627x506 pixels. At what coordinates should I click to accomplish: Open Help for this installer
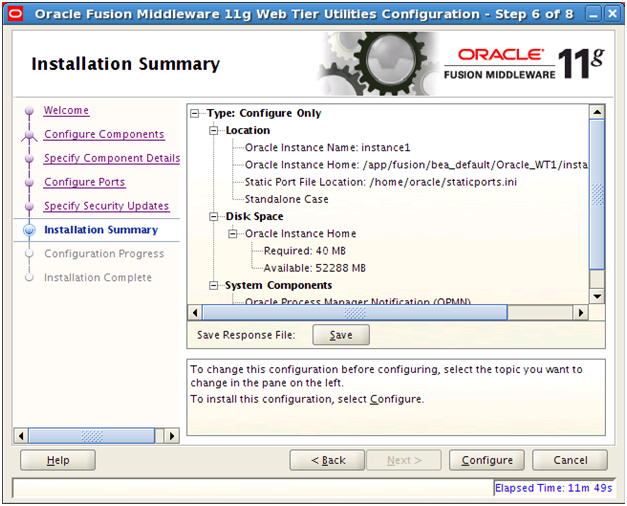(58, 460)
